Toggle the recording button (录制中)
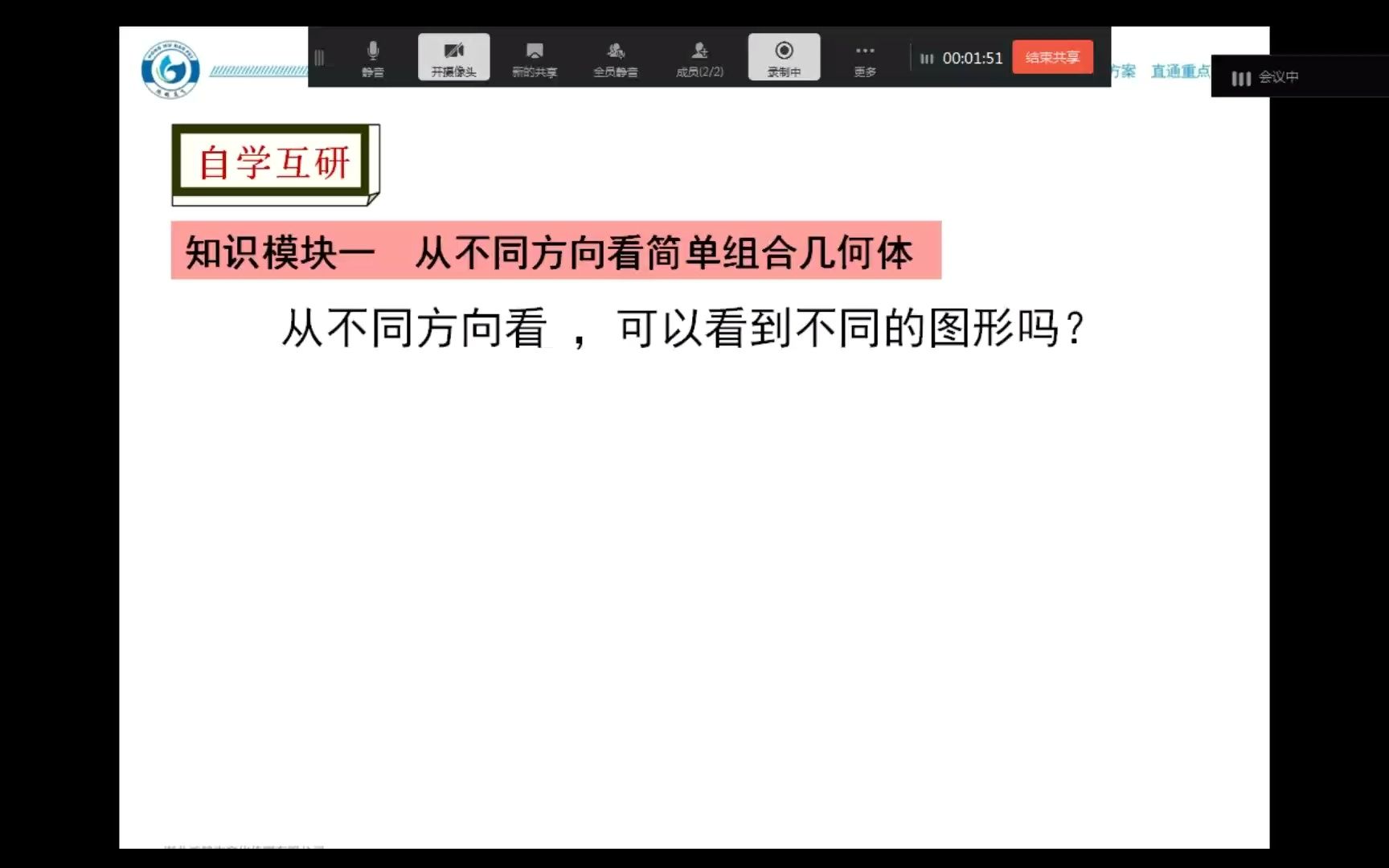Viewport: 1389px width, 868px height. pos(785,57)
